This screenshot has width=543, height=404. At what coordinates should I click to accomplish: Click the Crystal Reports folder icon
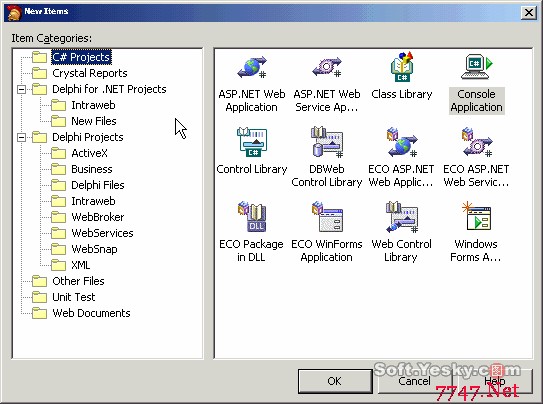tap(39, 73)
